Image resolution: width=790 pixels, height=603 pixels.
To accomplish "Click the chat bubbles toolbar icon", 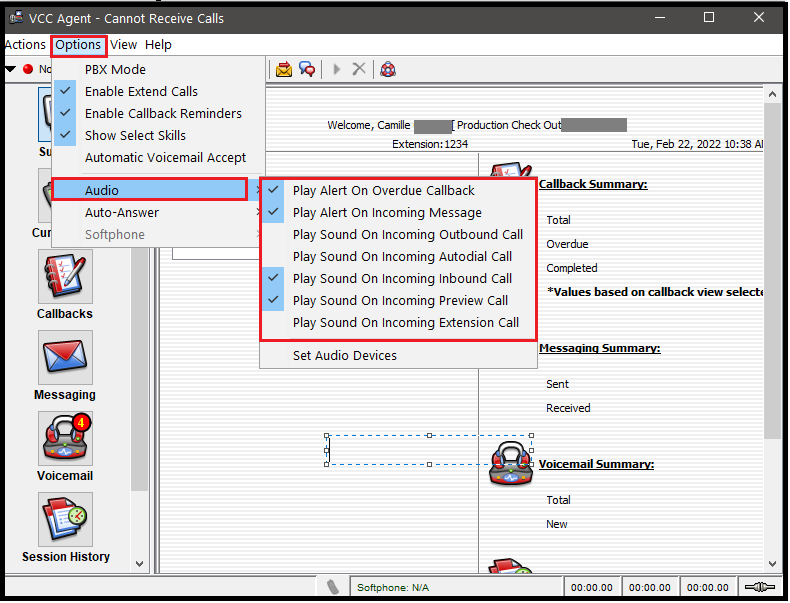I will [307, 69].
